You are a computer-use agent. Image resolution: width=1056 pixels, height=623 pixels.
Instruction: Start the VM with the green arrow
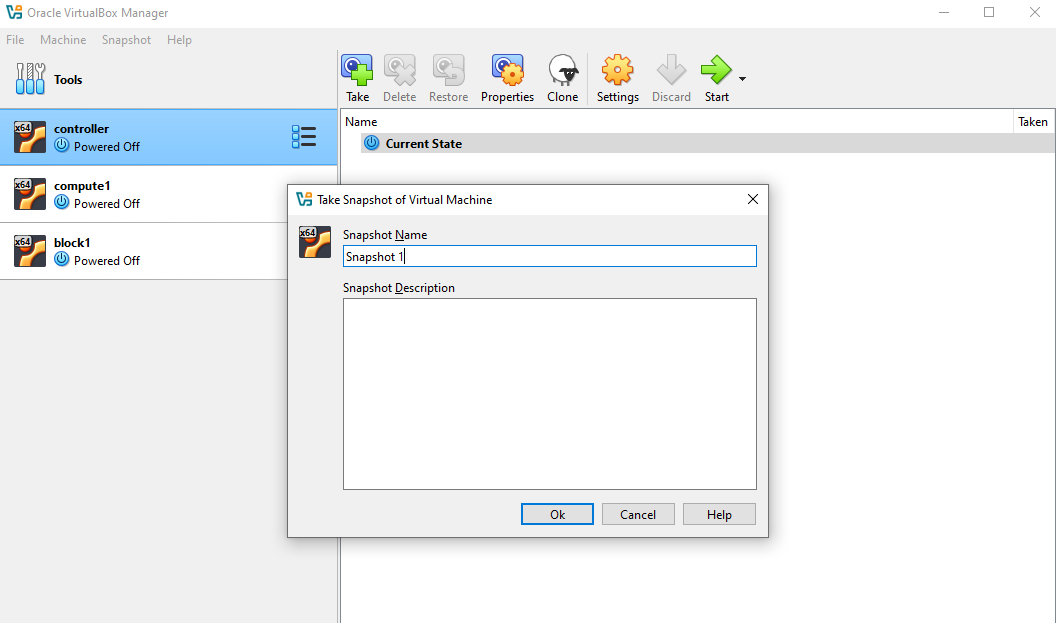[x=715, y=72]
